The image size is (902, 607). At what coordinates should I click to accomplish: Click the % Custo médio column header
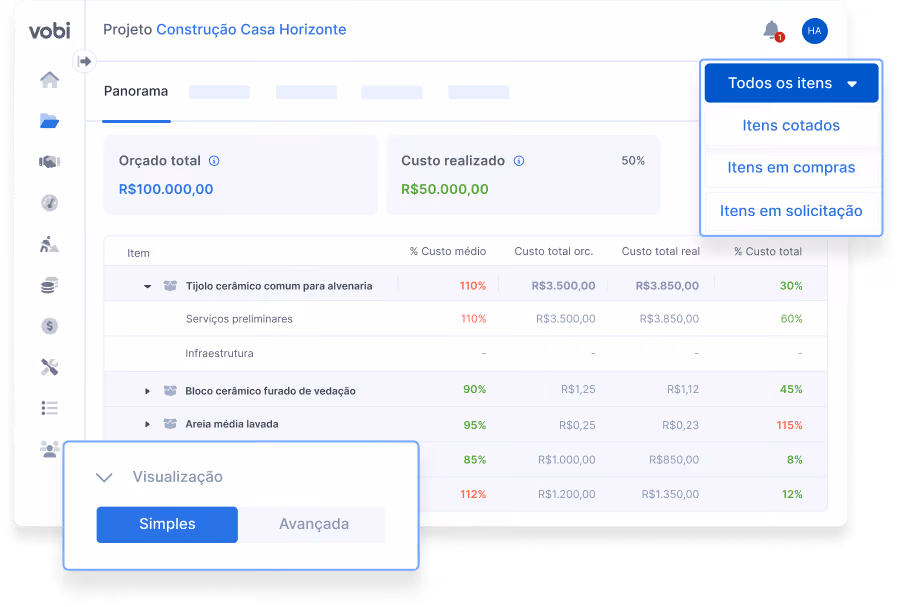448,251
